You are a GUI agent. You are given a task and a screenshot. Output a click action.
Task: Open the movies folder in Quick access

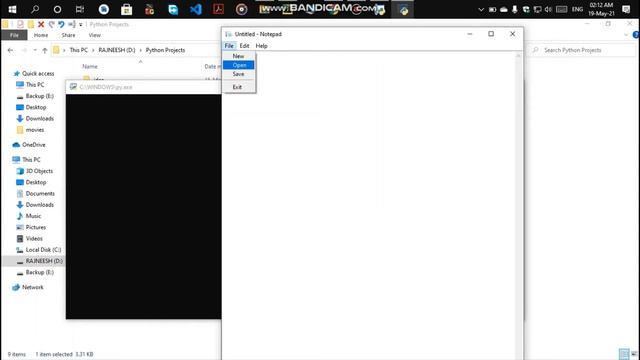tap(35, 130)
